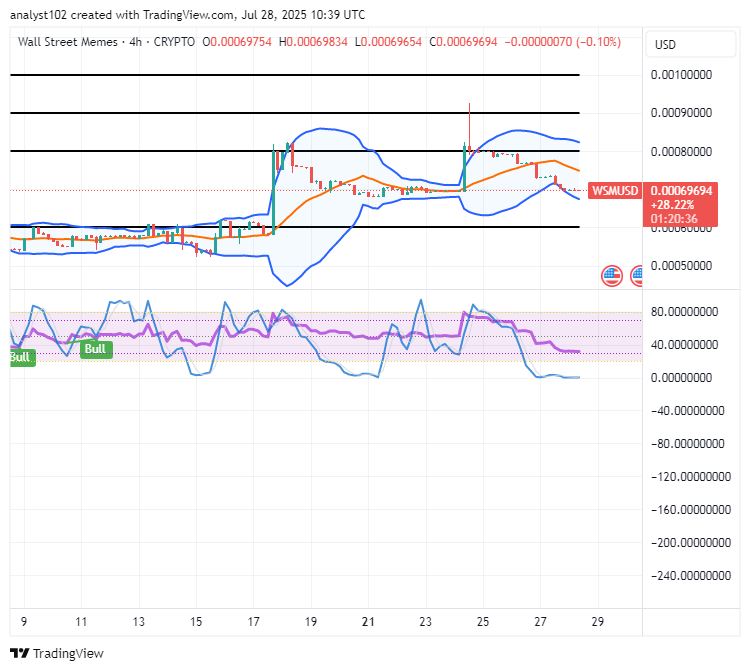This screenshot has height=671, width=750.
Task: Click the open value O0.00069754
Action: tap(237, 42)
